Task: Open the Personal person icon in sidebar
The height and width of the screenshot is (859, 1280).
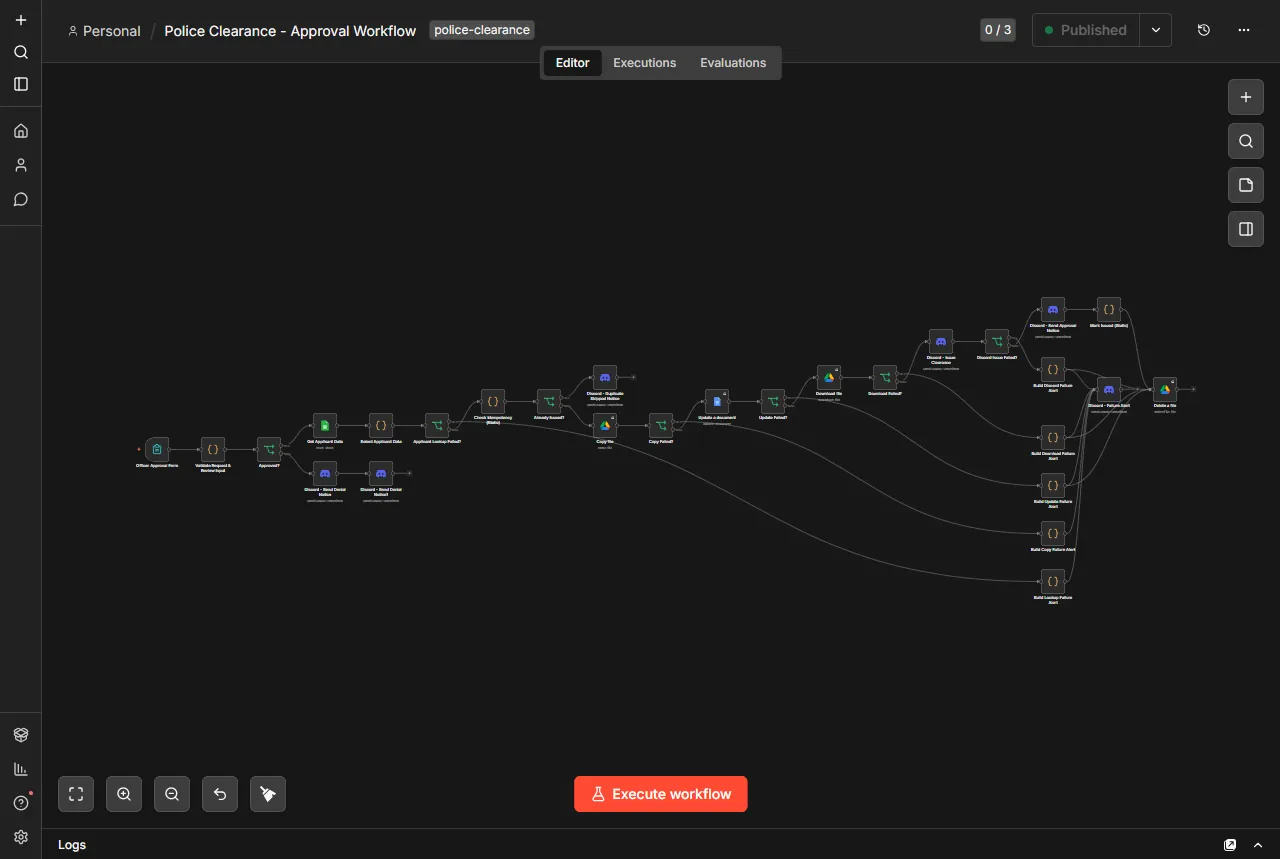Action: pos(21,165)
